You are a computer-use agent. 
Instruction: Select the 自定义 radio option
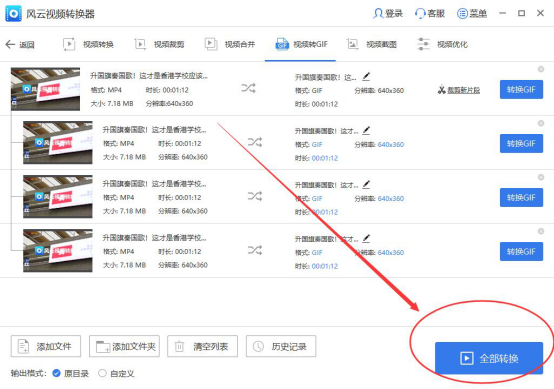click(117, 373)
